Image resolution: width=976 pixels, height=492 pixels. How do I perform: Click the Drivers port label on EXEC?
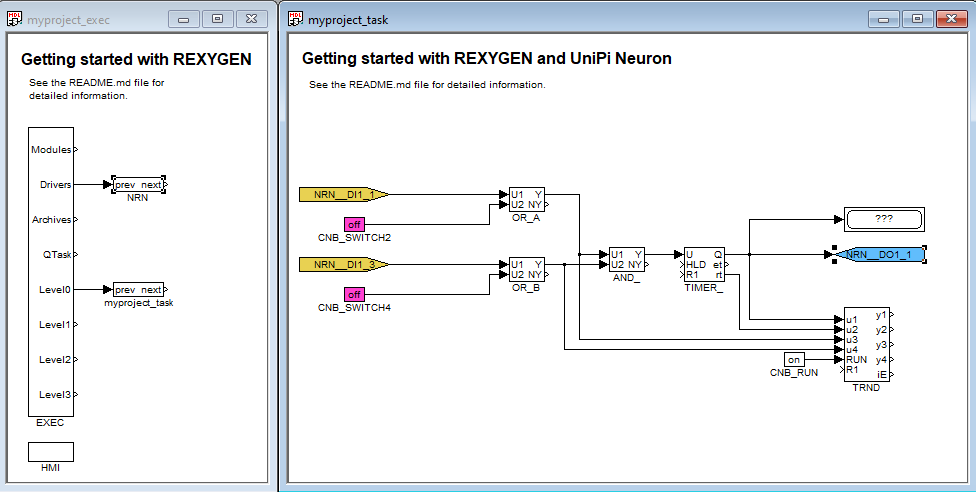(x=56, y=184)
